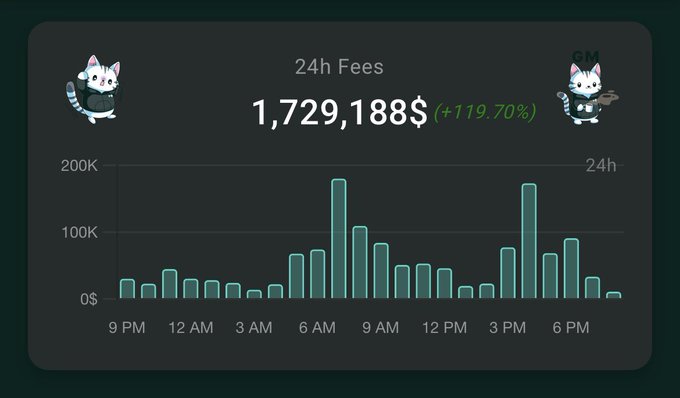Click the 200K axis label
Viewport: 680px width, 398px height.
click(79, 166)
